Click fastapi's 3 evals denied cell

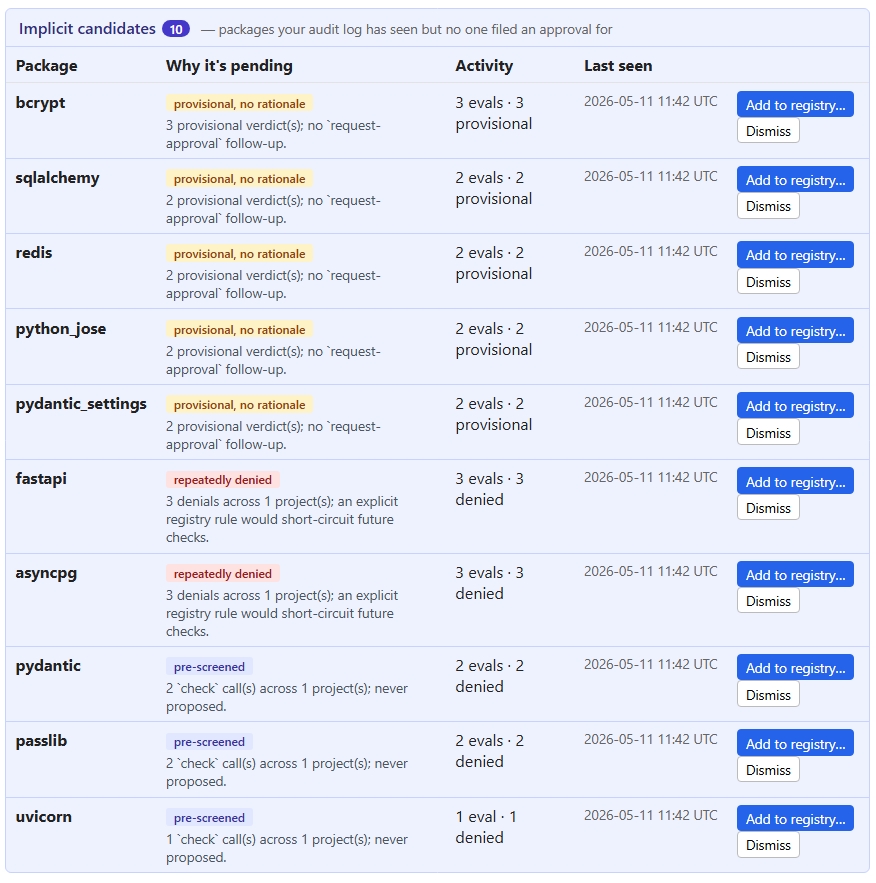(489, 489)
